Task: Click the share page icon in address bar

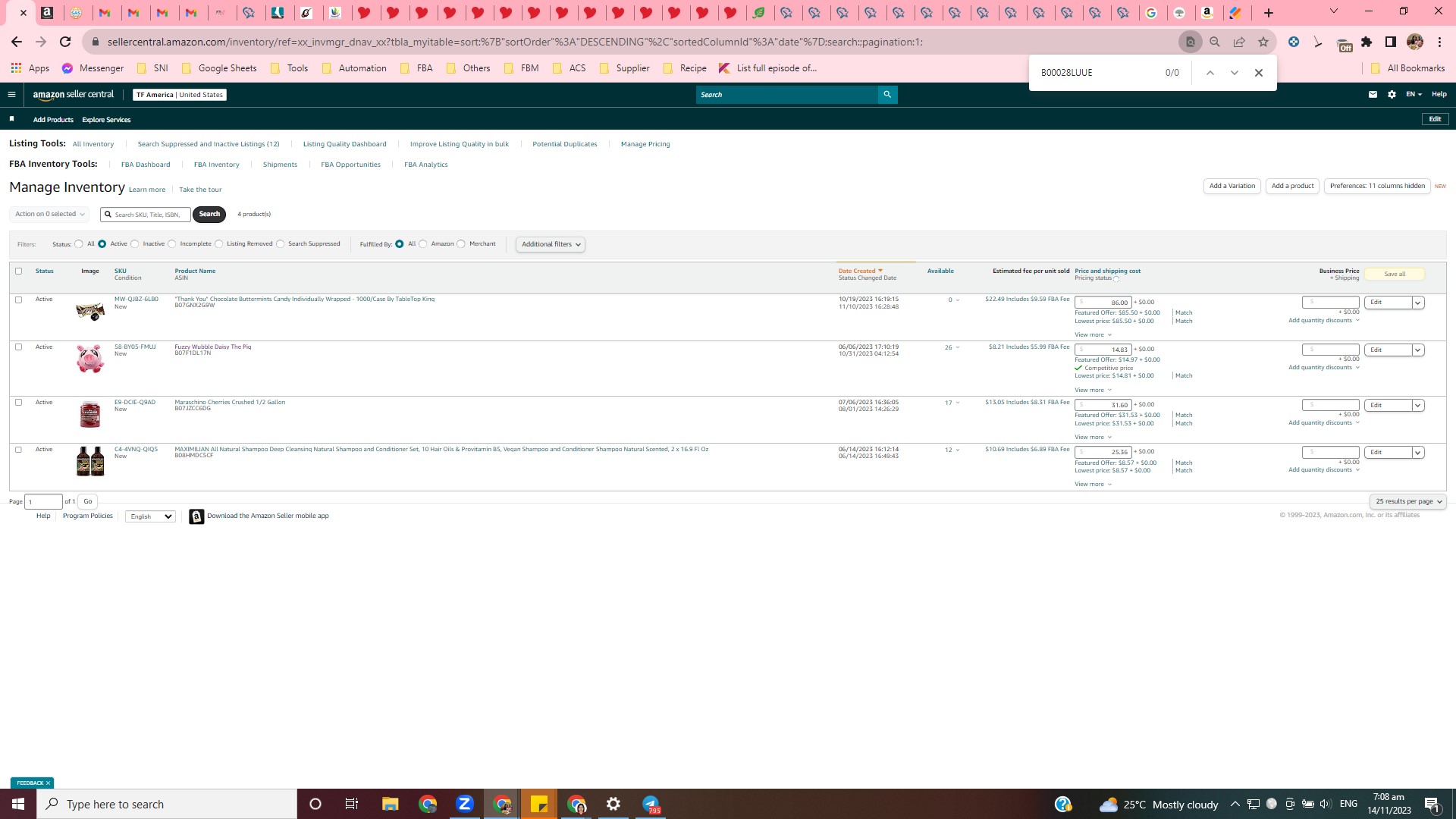Action: point(1239,42)
